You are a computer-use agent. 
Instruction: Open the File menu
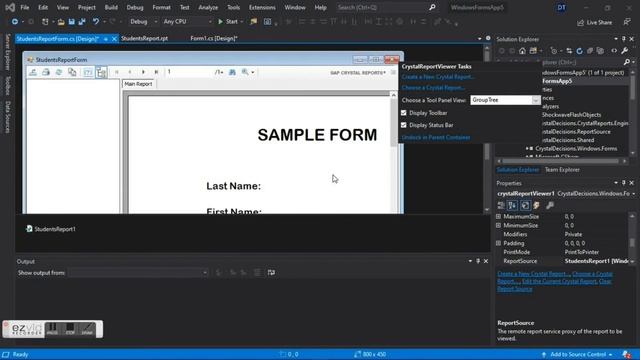(x=24, y=7)
